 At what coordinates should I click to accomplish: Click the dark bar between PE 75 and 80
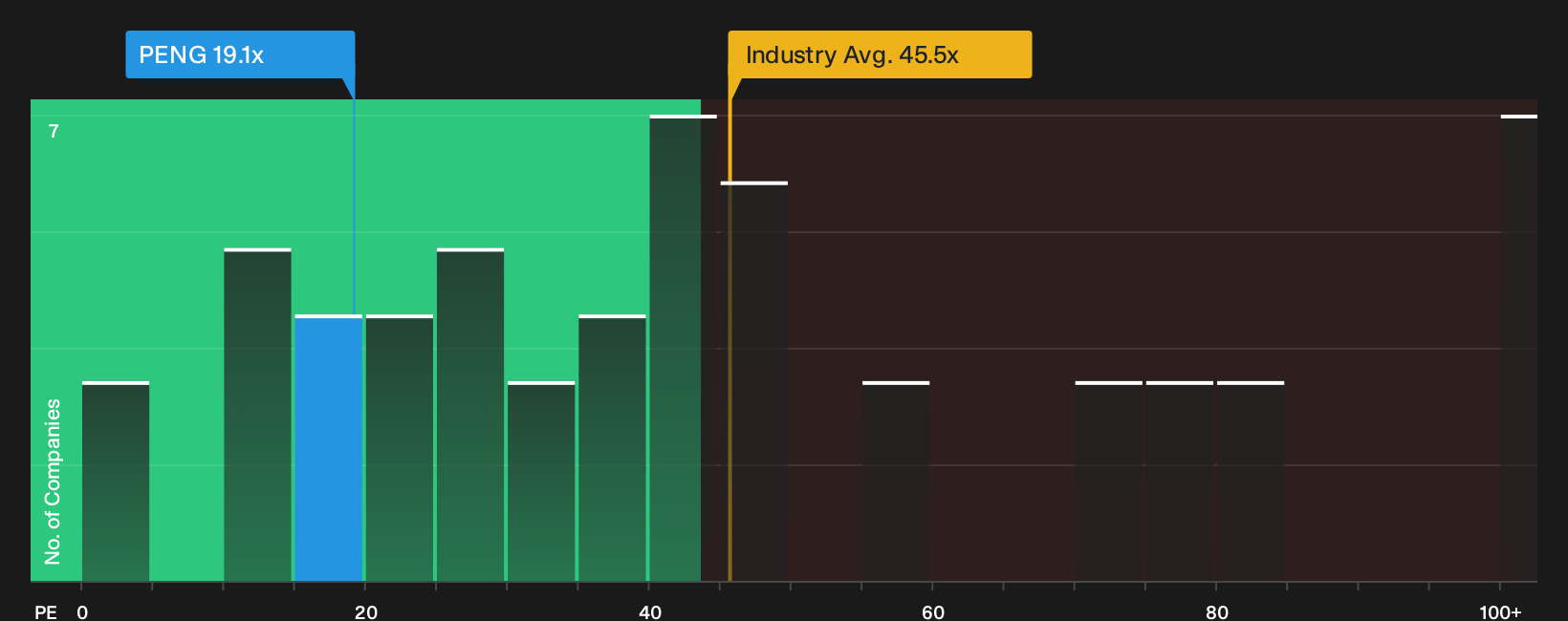pos(1180,482)
